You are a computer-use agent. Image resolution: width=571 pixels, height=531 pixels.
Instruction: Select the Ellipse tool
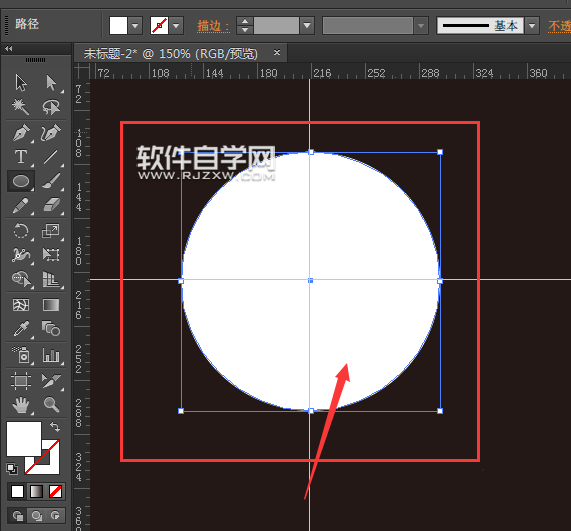[x=21, y=181]
